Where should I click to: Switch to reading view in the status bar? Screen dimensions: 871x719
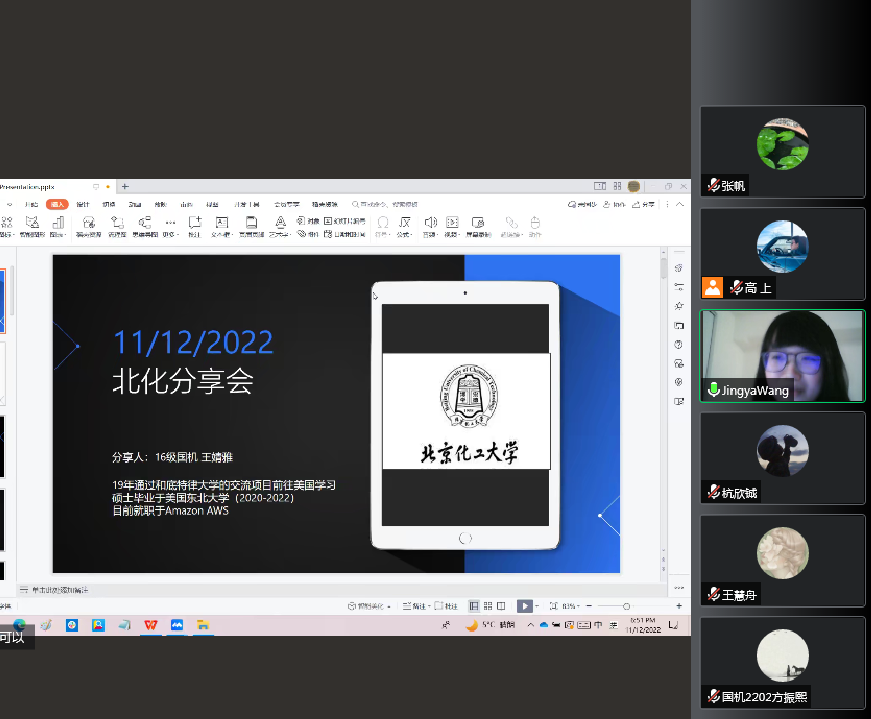point(501,606)
